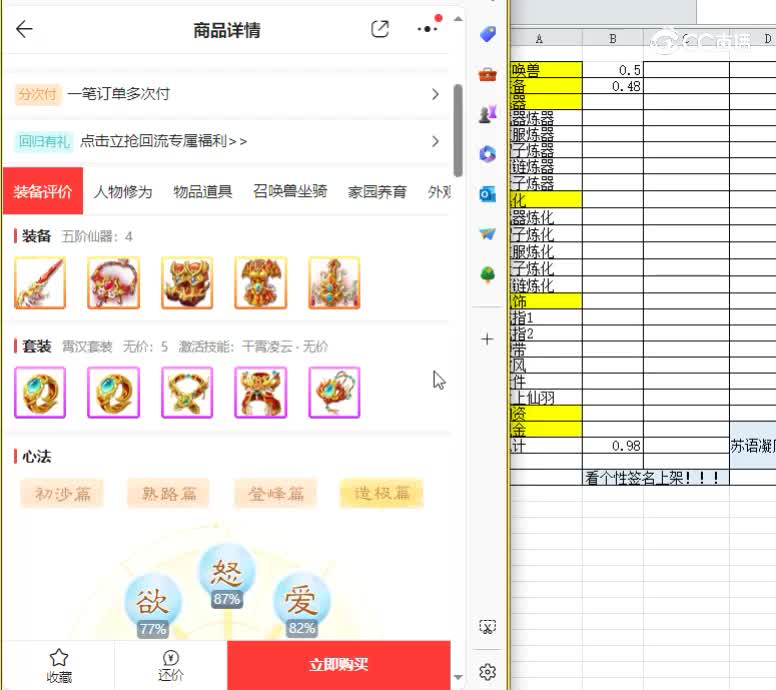This screenshot has height=690, width=776.
Task: Go back with the left arrow icon
Action: (x=24, y=29)
